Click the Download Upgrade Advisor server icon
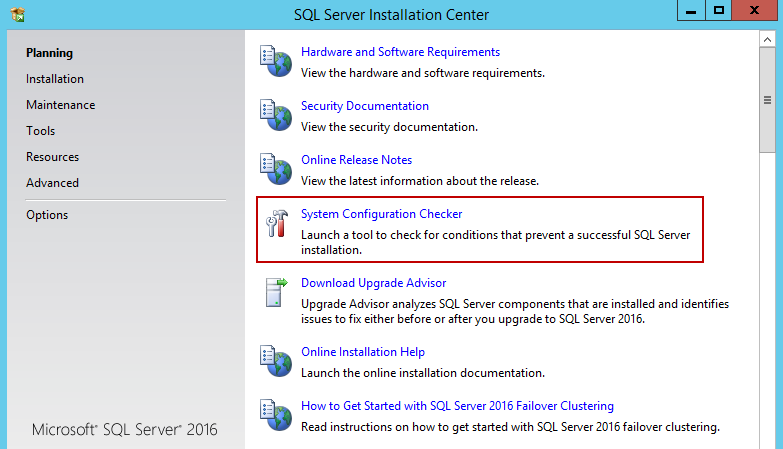 pyautogui.click(x=277, y=292)
